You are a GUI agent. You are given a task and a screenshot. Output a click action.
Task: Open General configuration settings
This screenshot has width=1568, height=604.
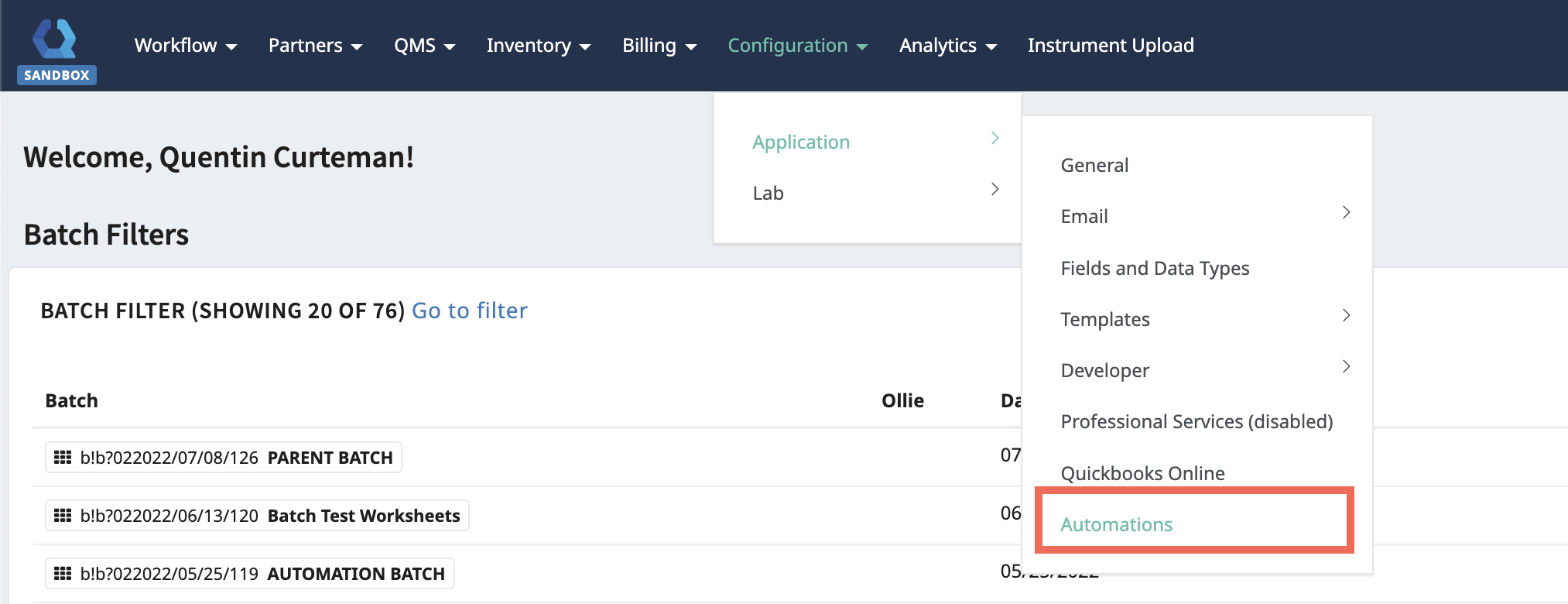[x=1094, y=165]
